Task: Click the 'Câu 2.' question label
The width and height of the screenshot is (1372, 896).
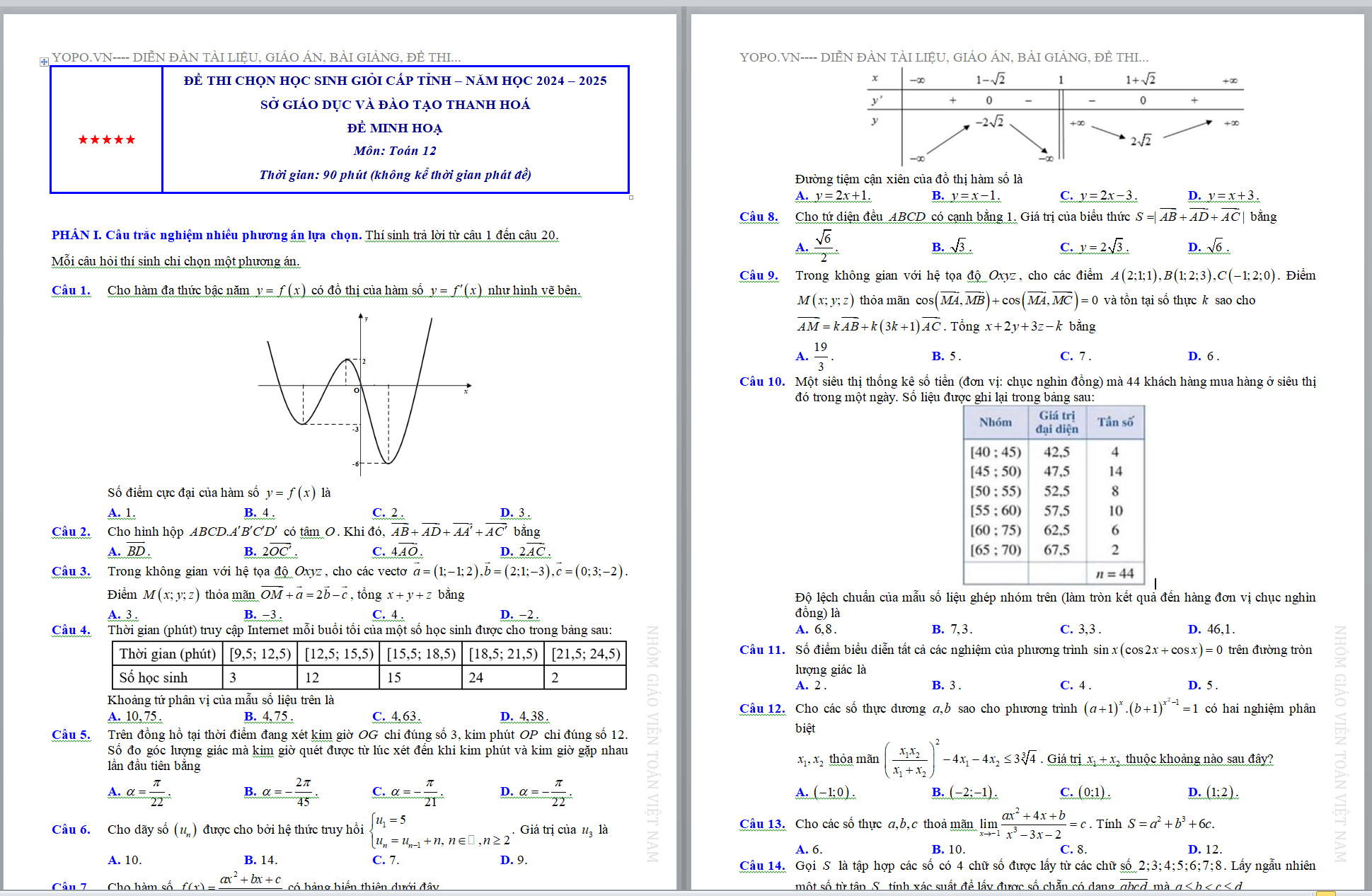Action: coord(71,532)
